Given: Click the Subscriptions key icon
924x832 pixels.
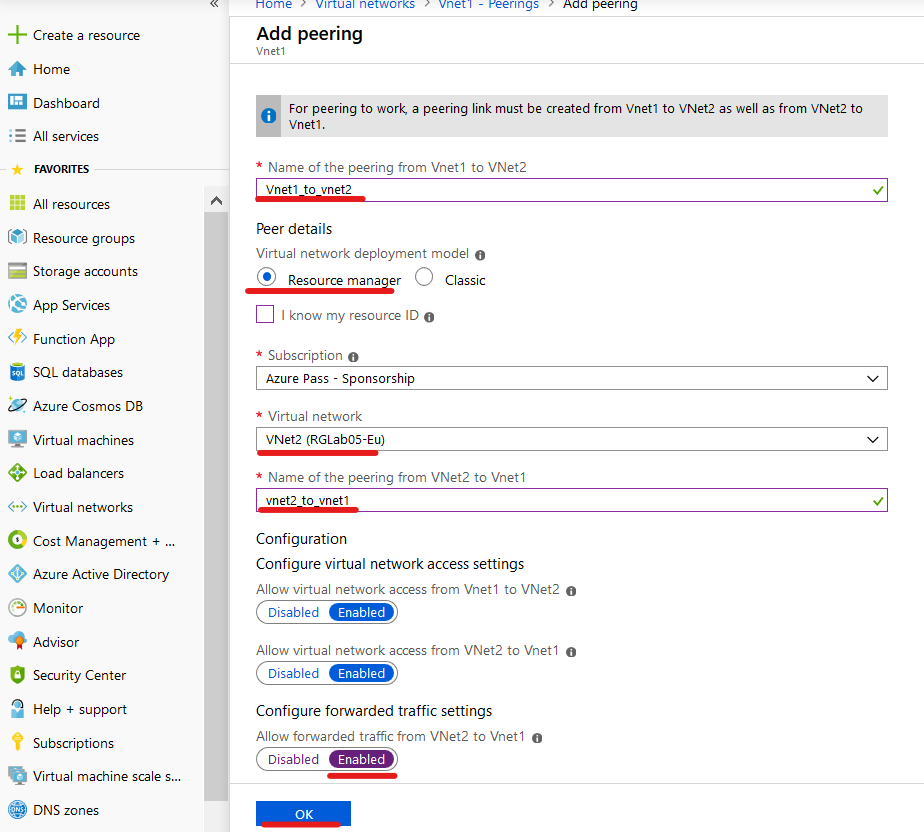Looking at the screenshot, I should (x=17, y=742).
